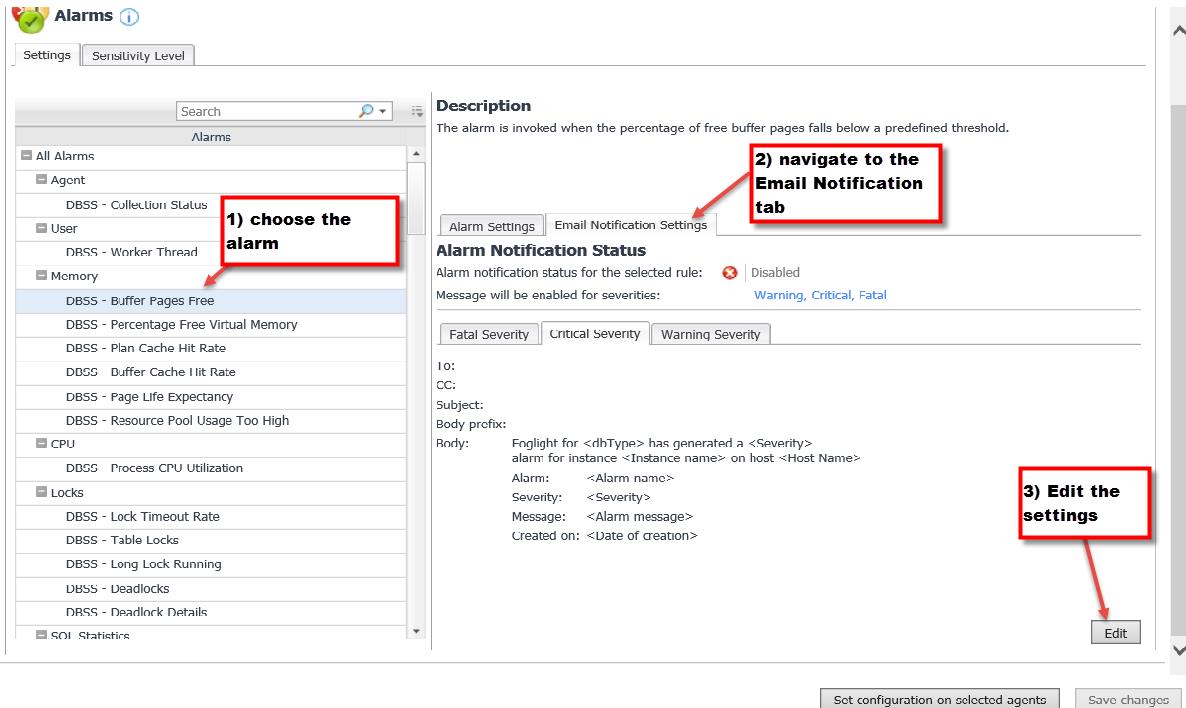Switch to the Sensitivity Level tab
Image resolution: width=1186 pixels, height=708 pixels.
pos(138,56)
